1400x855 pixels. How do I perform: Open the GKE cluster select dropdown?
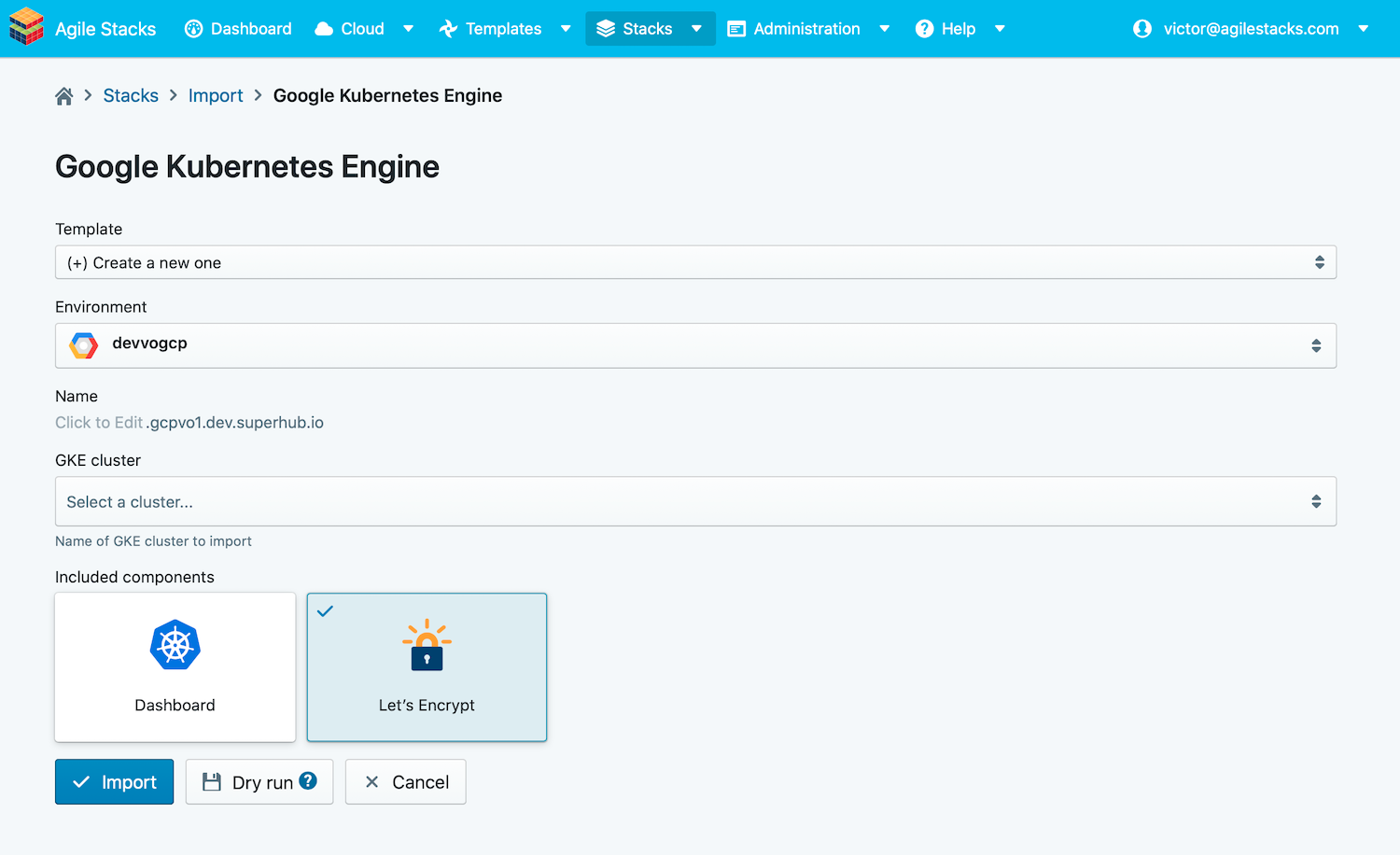[x=695, y=501]
